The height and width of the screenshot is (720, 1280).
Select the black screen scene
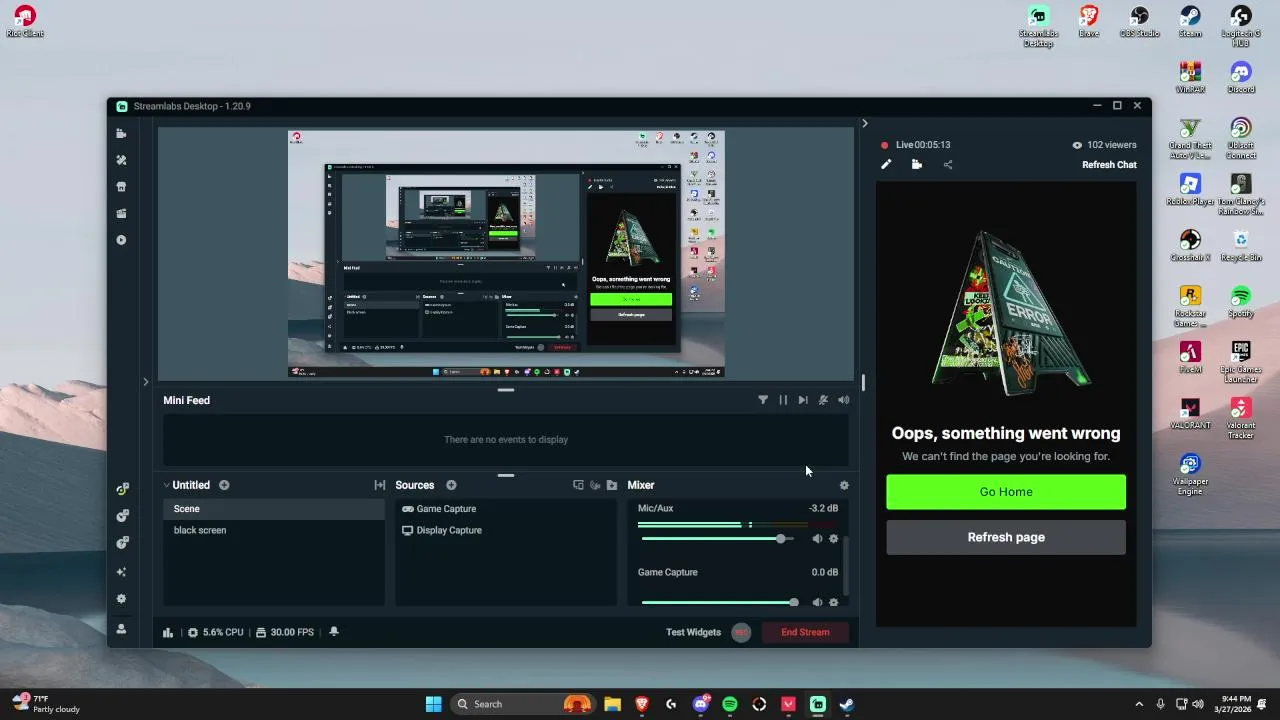[x=273, y=530]
